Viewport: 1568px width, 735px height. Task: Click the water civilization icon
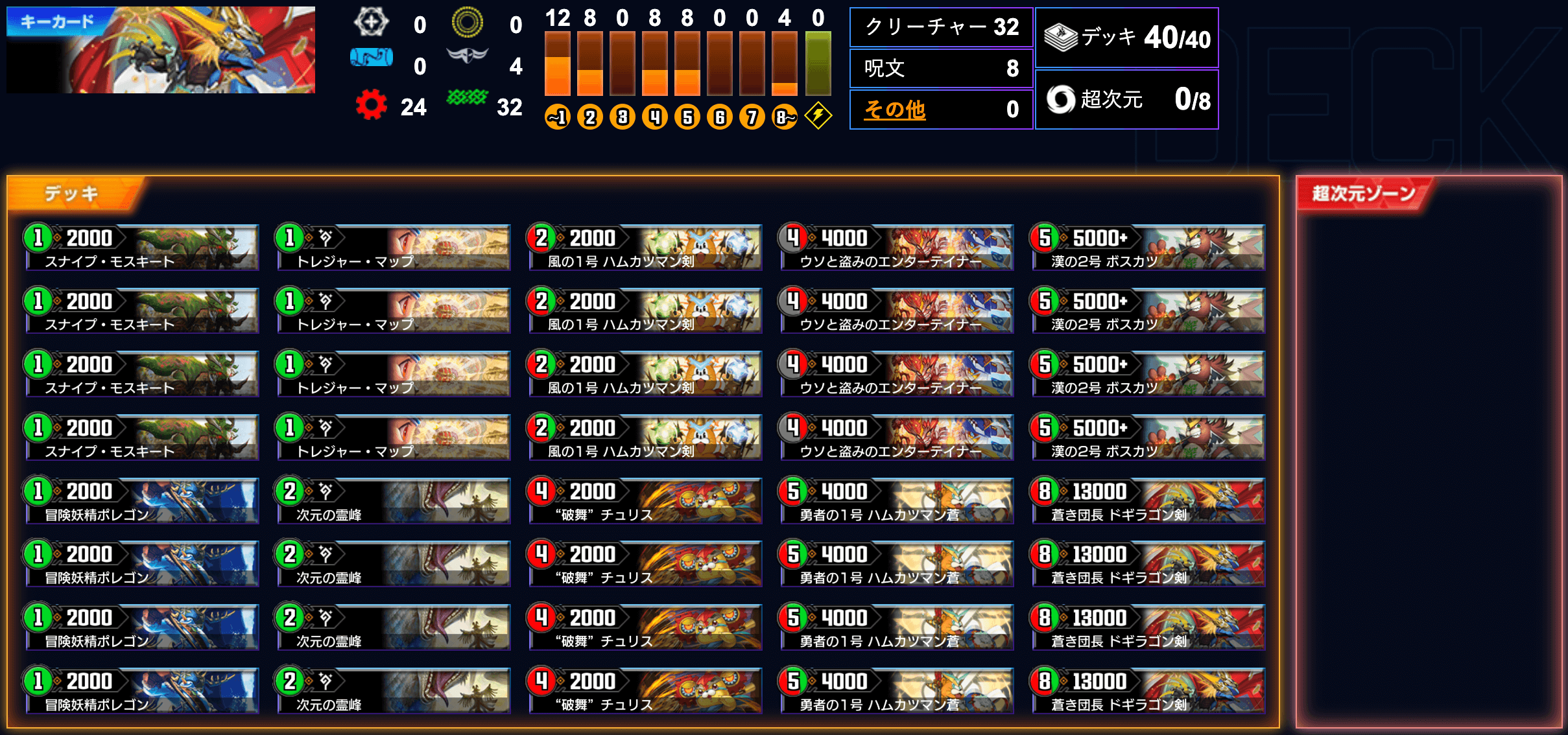point(372,58)
